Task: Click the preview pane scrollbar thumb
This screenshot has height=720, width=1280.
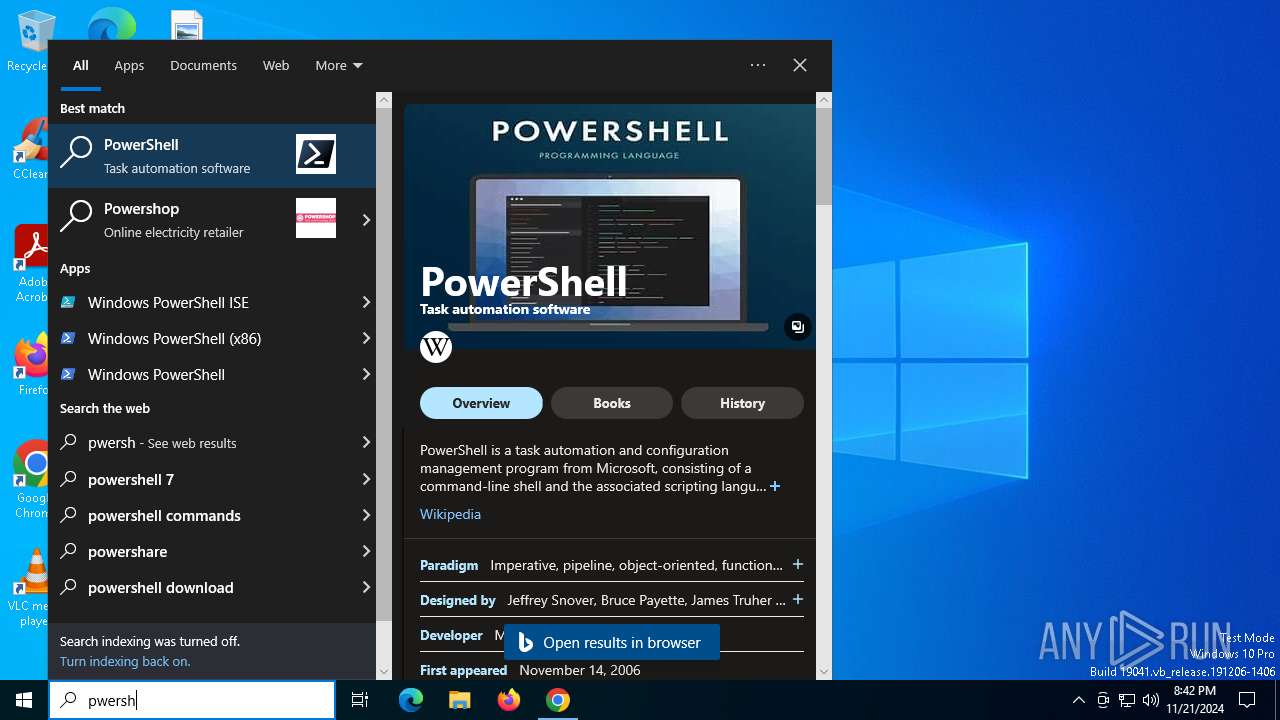Action: (x=824, y=156)
